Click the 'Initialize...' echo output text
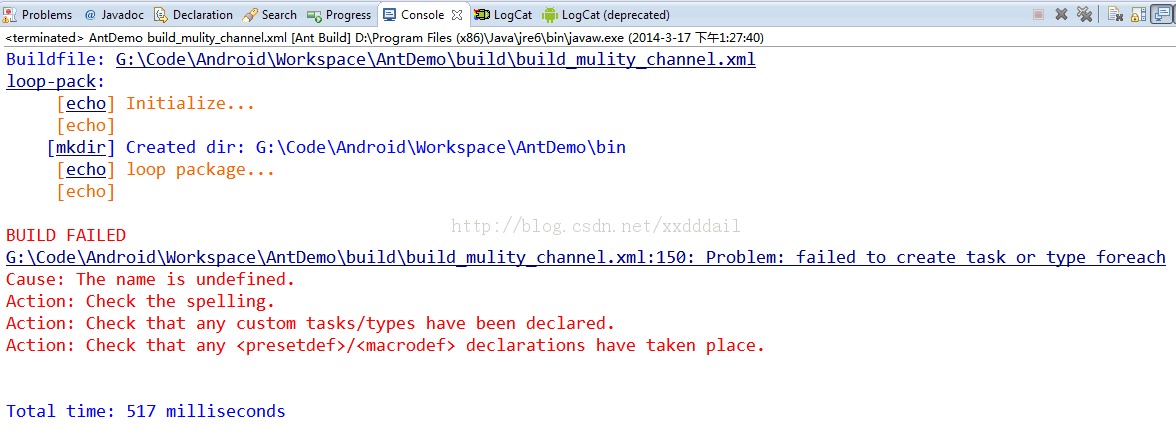 click(190, 103)
